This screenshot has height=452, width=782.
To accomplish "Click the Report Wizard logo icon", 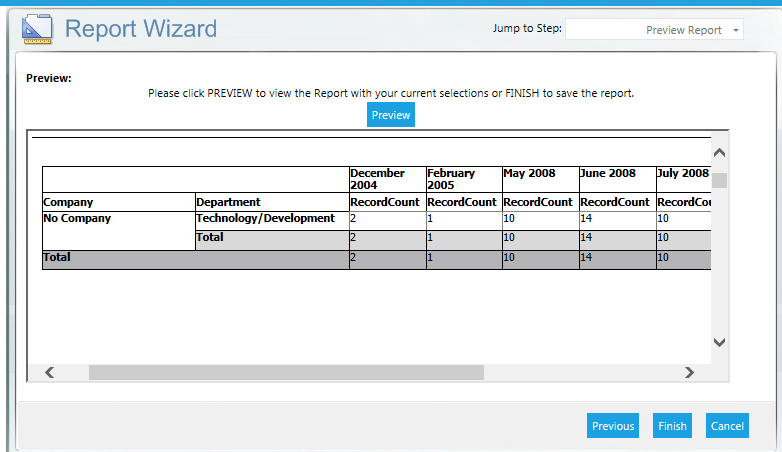I will point(38,30).
